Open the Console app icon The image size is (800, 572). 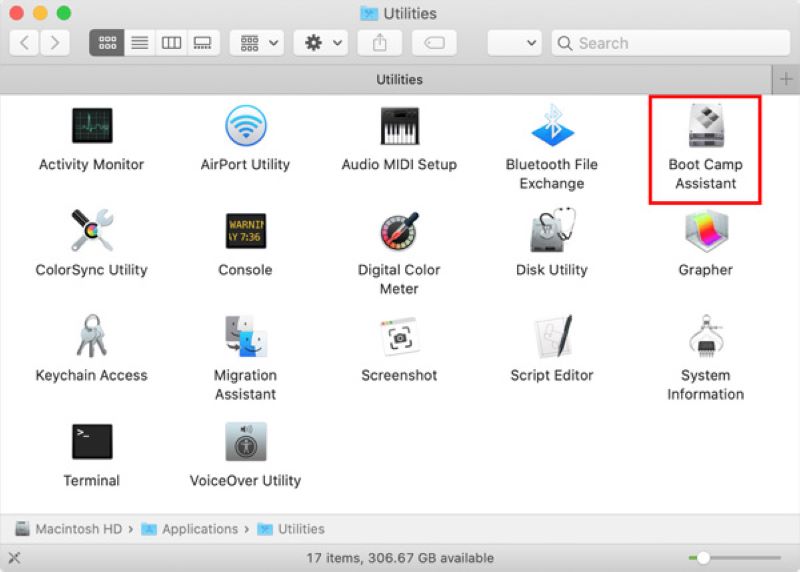pyautogui.click(x=245, y=231)
